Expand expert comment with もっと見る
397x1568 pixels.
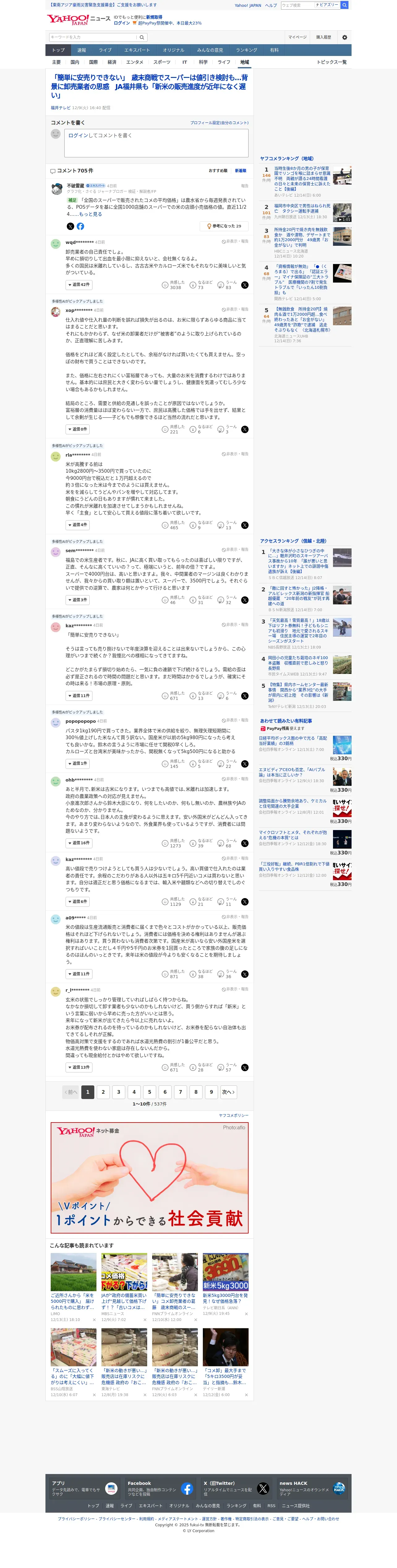pyautogui.click(x=90, y=214)
